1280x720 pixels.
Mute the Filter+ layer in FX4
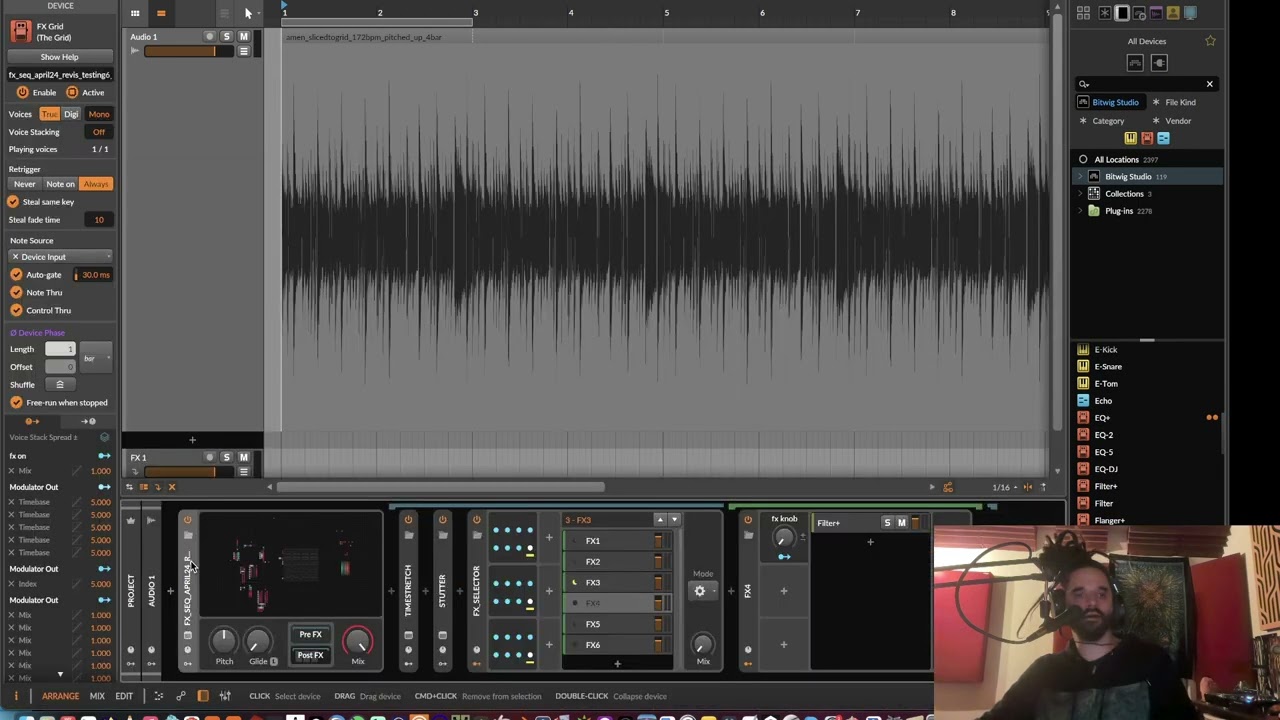pyautogui.click(x=902, y=523)
